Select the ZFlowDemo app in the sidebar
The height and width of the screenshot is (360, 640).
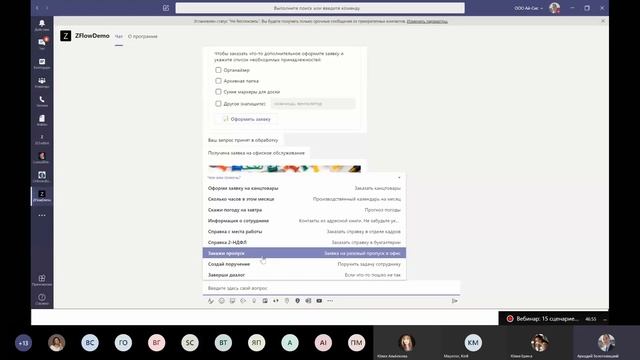(x=42, y=196)
